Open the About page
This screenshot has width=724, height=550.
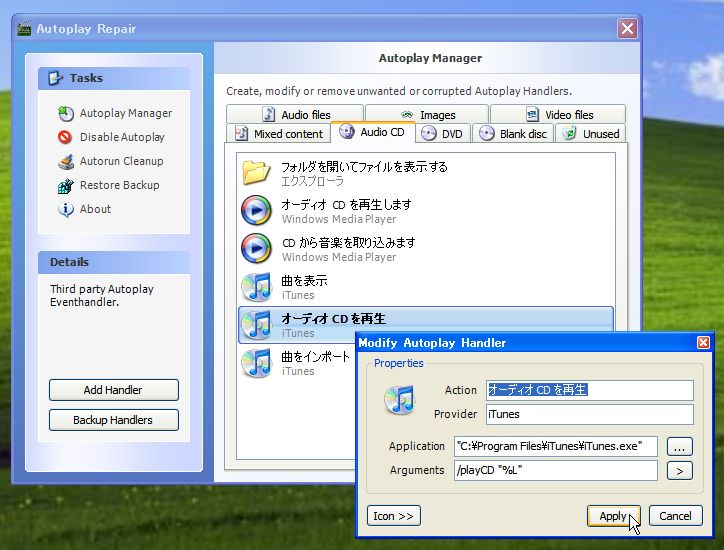click(95, 209)
